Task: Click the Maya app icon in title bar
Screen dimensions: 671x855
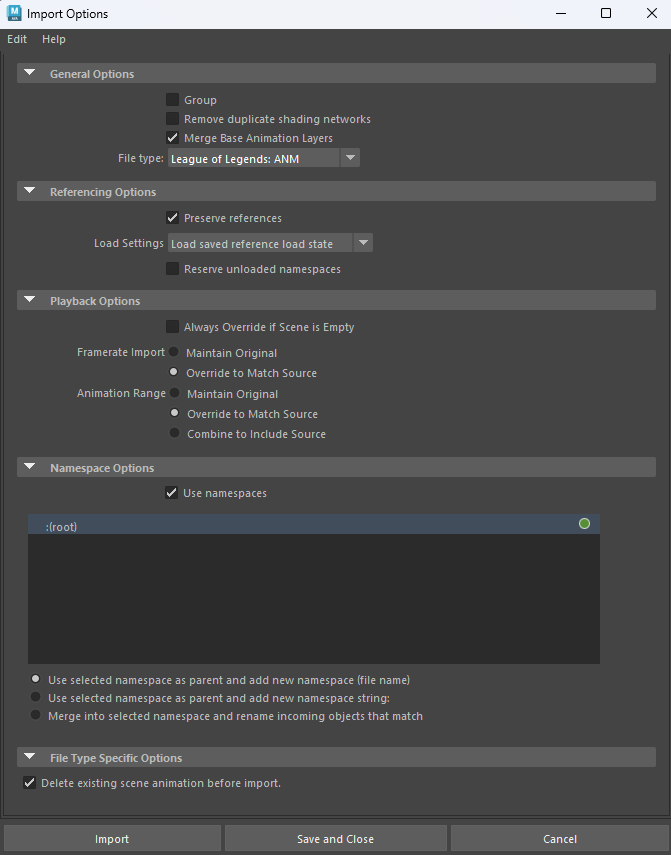Action: point(13,13)
